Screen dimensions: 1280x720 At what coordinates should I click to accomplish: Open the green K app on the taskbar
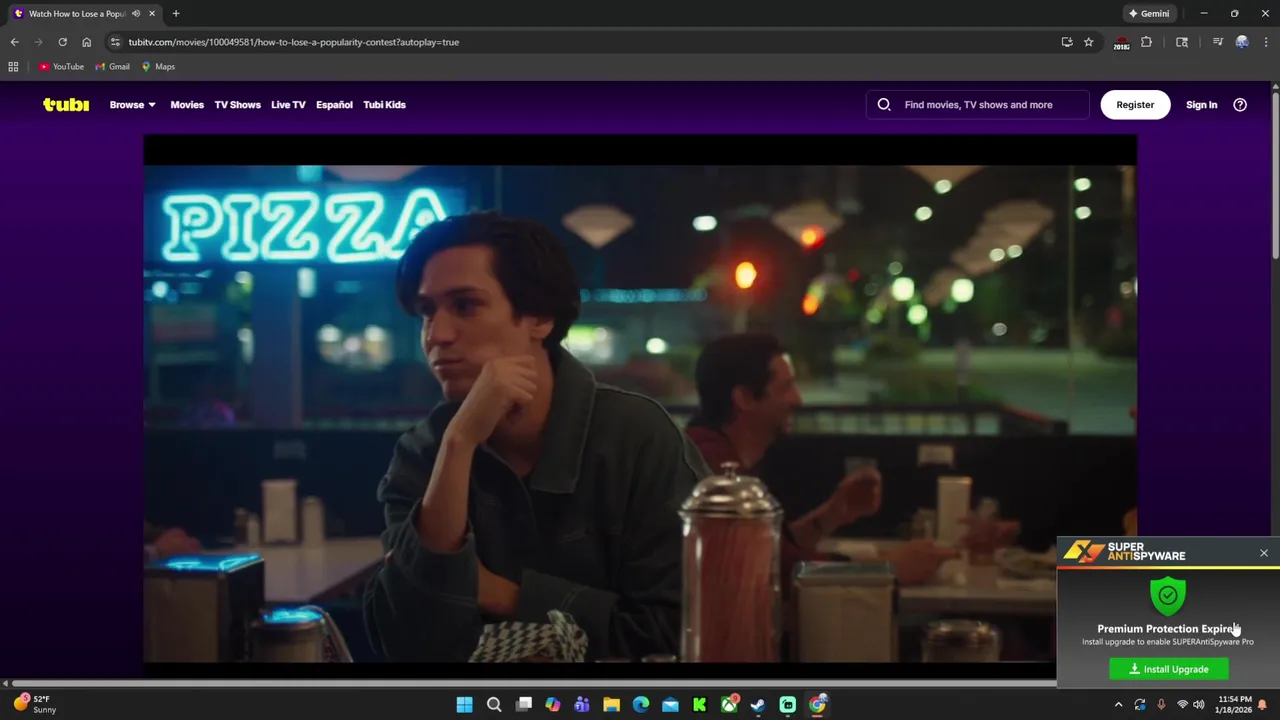point(700,705)
